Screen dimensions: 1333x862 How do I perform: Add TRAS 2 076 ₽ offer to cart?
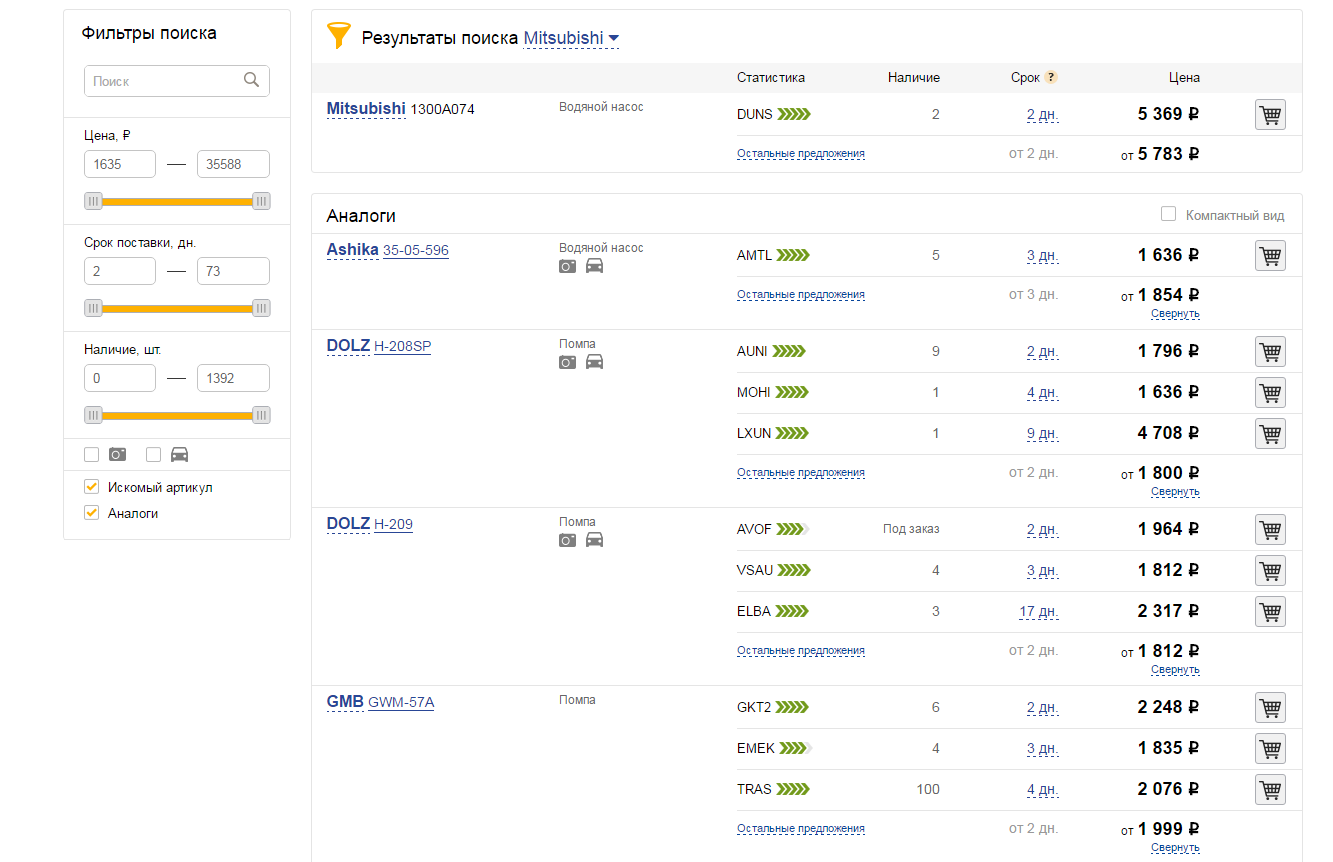click(x=1270, y=790)
